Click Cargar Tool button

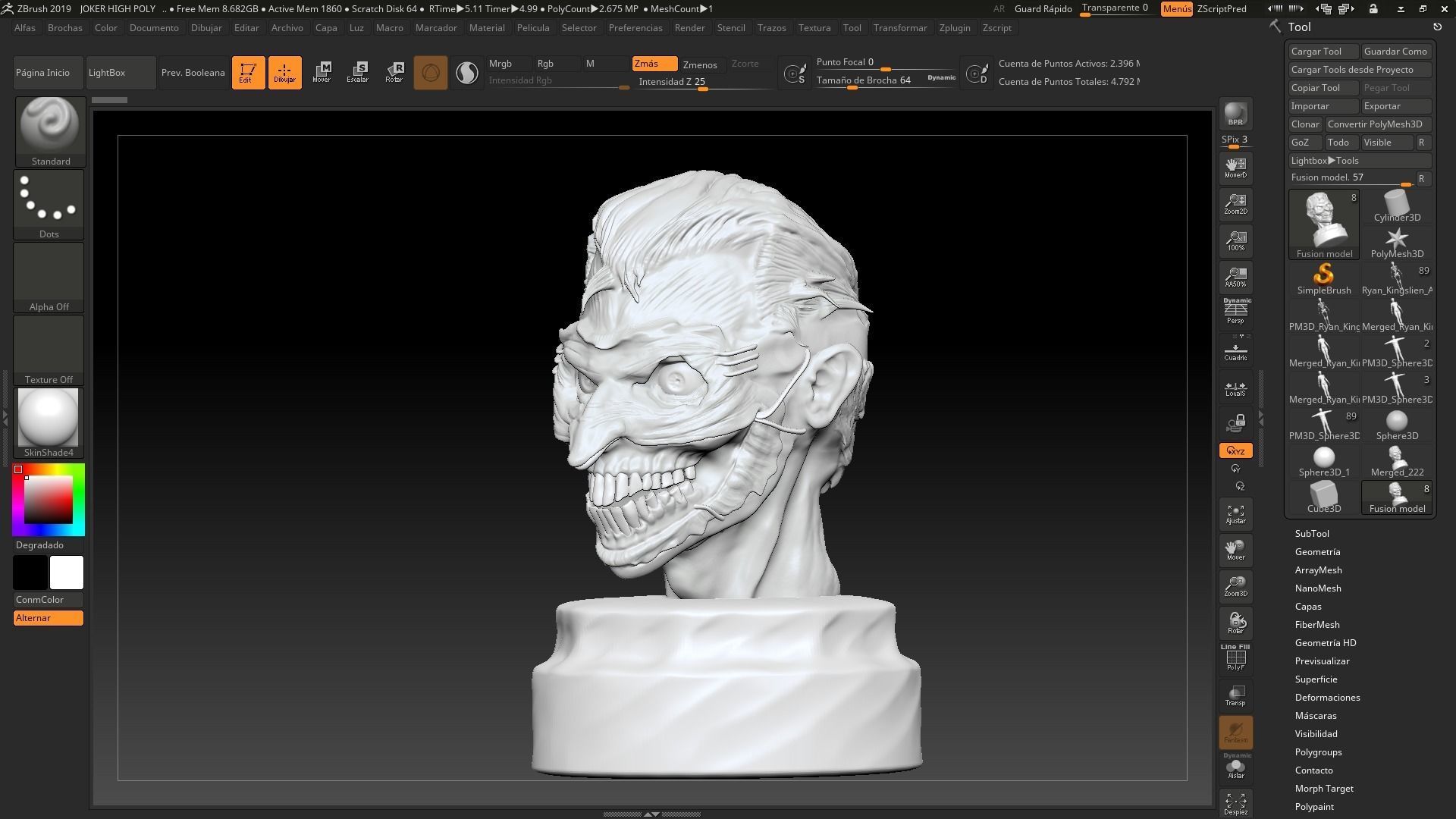coord(1323,52)
